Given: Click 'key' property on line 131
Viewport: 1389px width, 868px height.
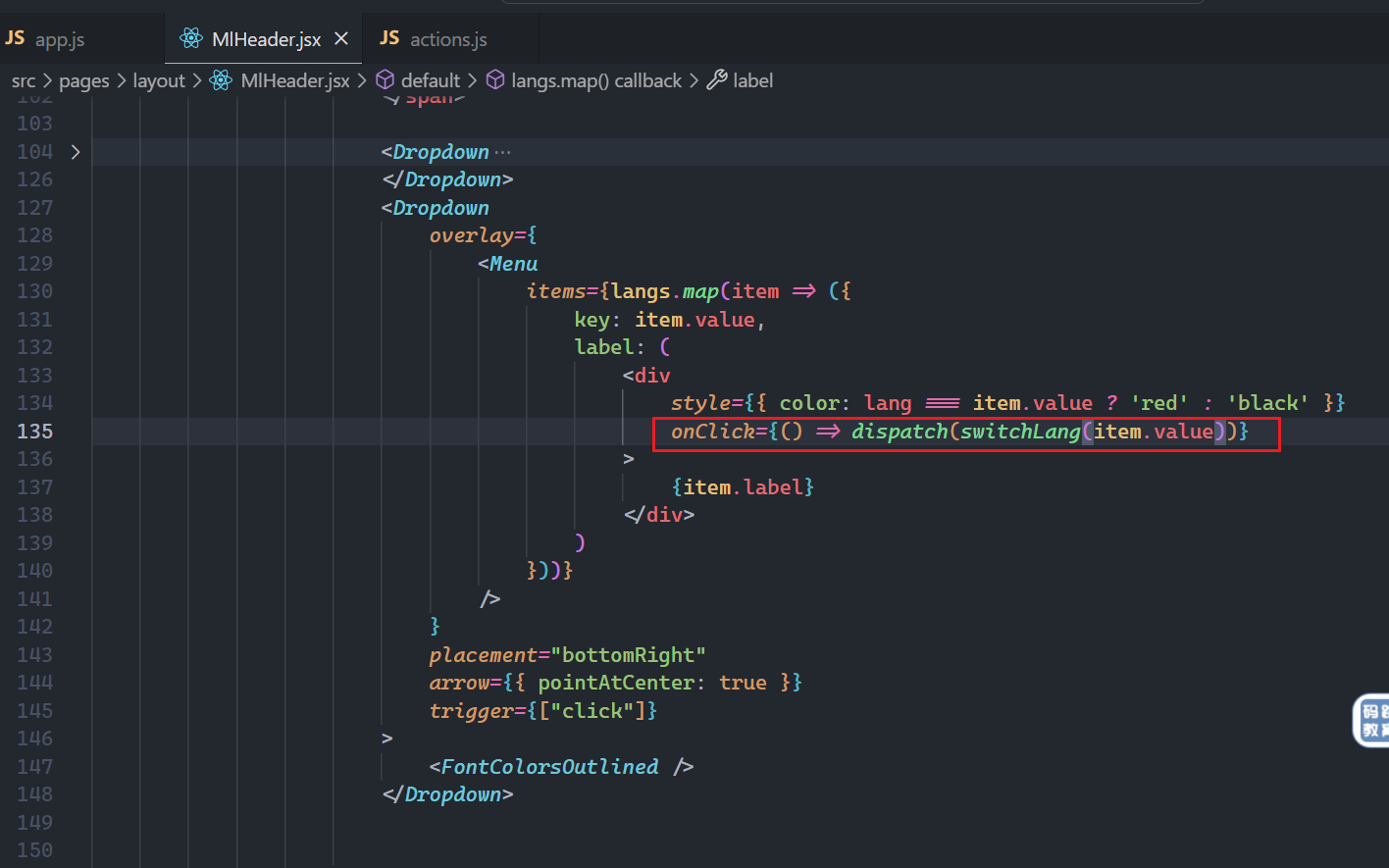Looking at the screenshot, I should pyautogui.click(x=592, y=320).
